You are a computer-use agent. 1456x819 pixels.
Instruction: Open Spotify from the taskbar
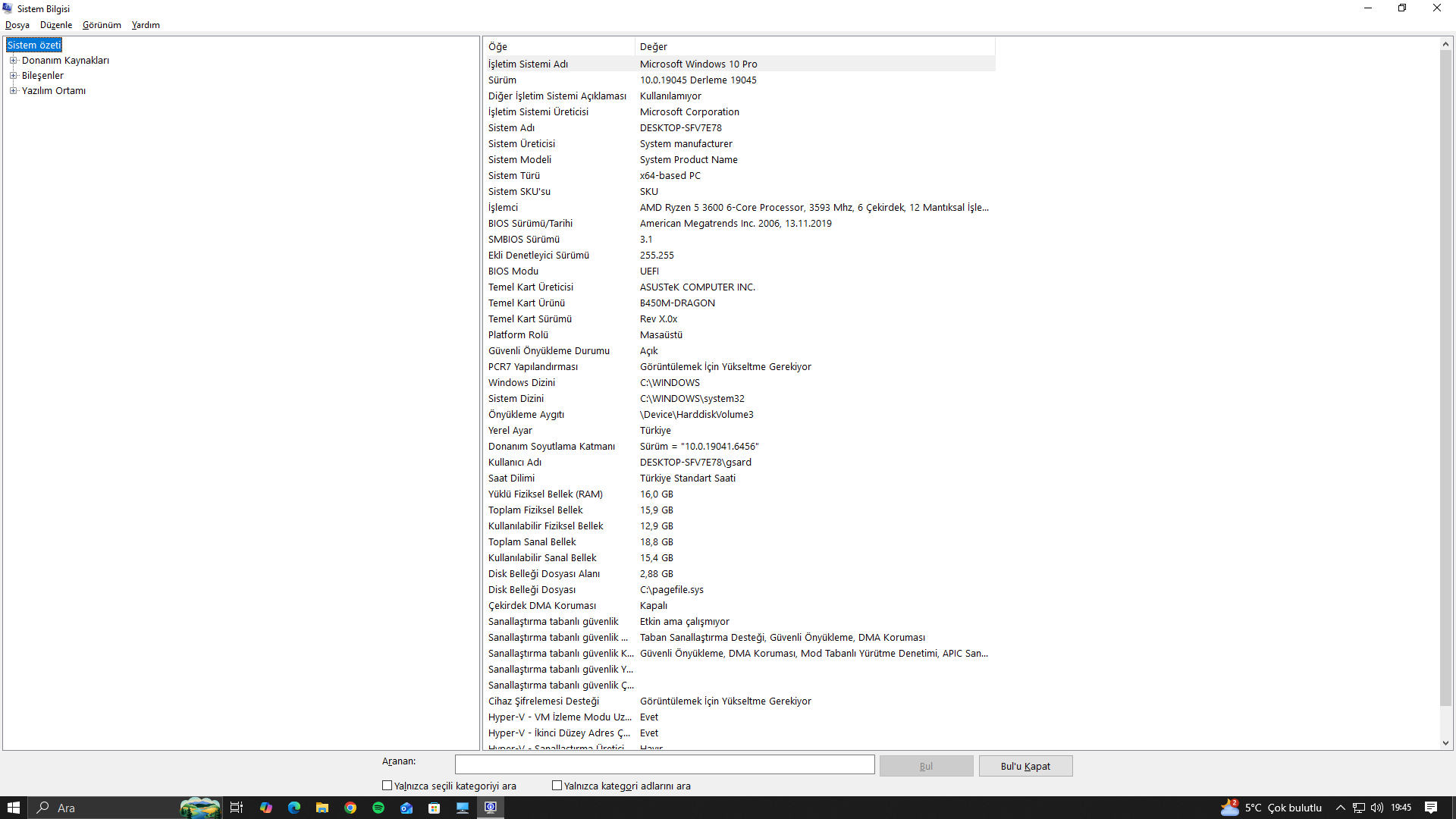tap(378, 808)
